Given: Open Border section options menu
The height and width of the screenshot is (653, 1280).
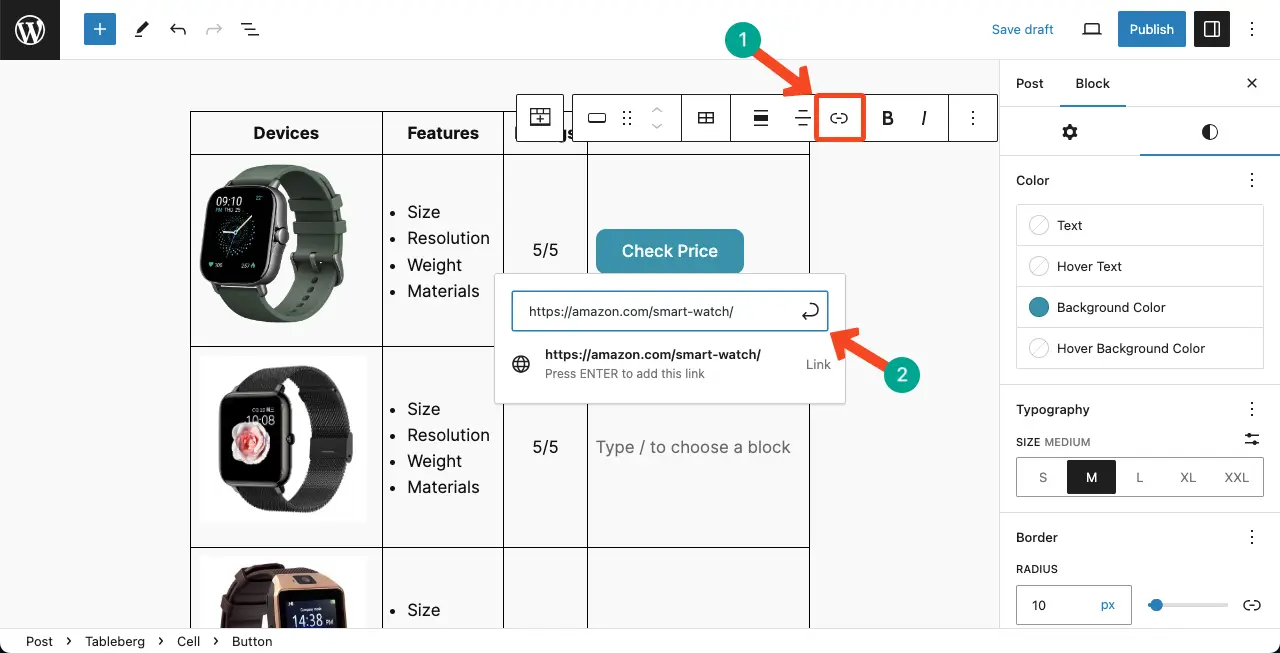Looking at the screenshot, I should pyautogui.click(x=1252, y=537).
